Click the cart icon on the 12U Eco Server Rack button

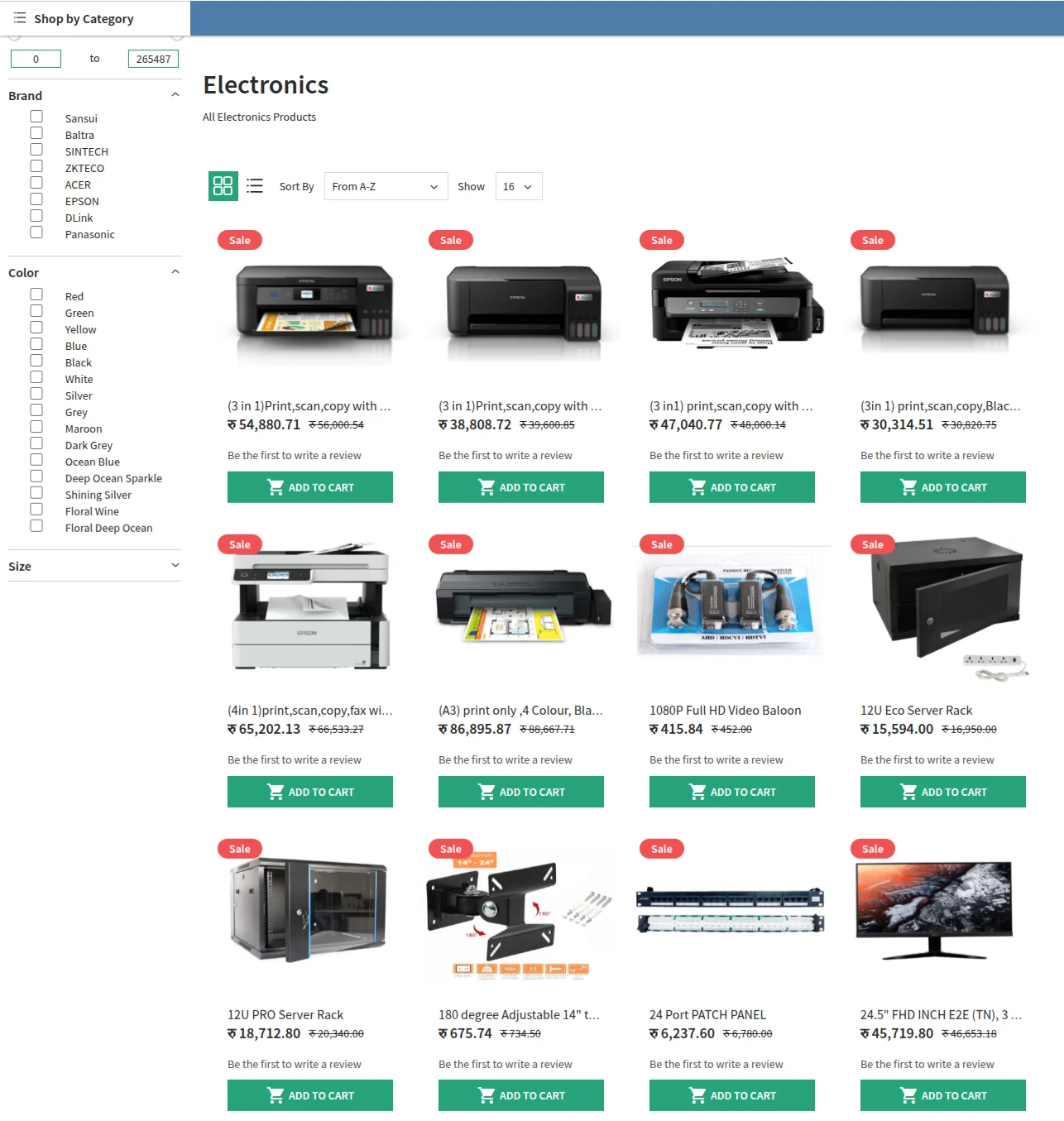click(x=908, y=792)
